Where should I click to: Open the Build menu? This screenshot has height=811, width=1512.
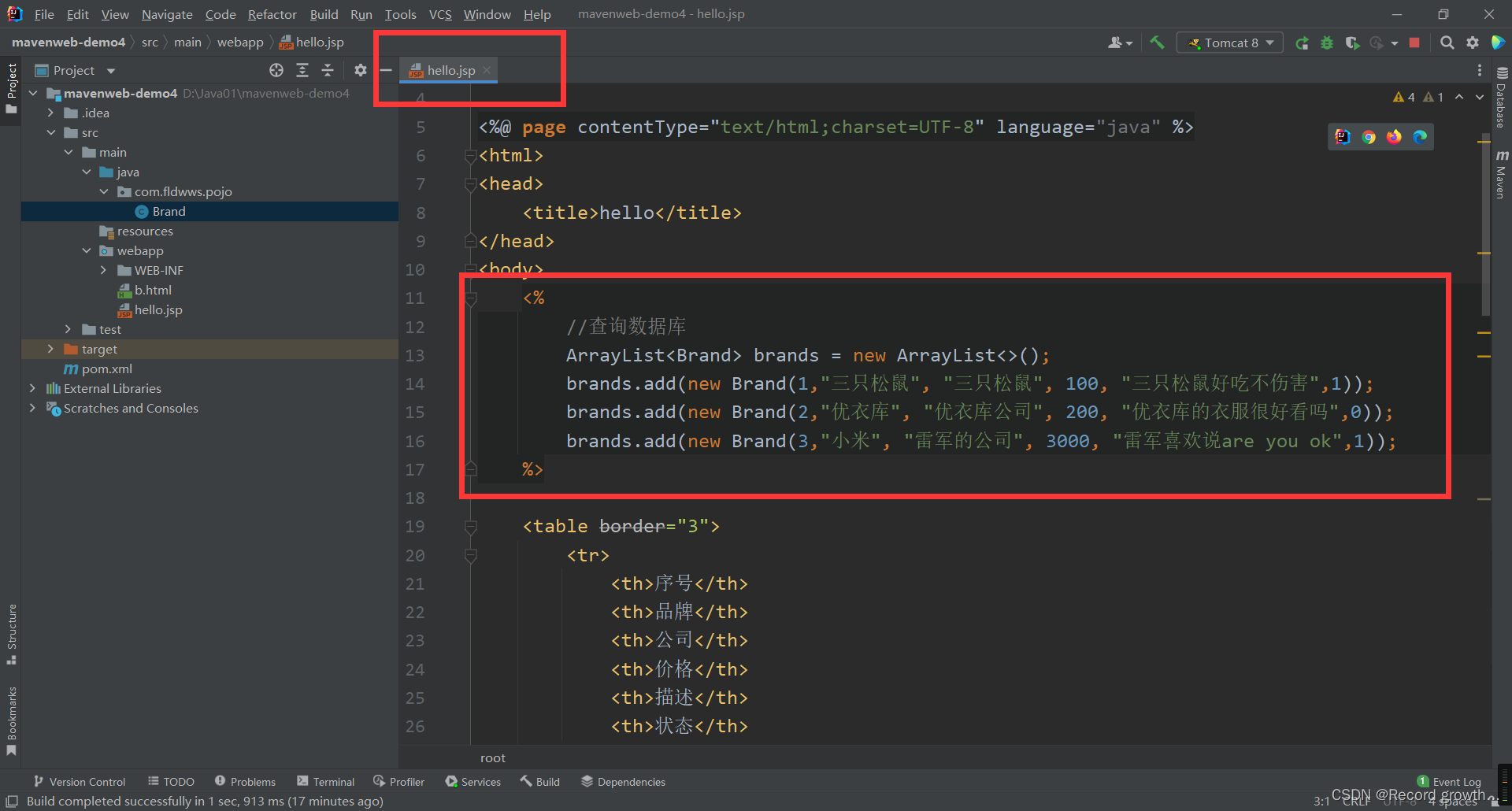point(324,14)
